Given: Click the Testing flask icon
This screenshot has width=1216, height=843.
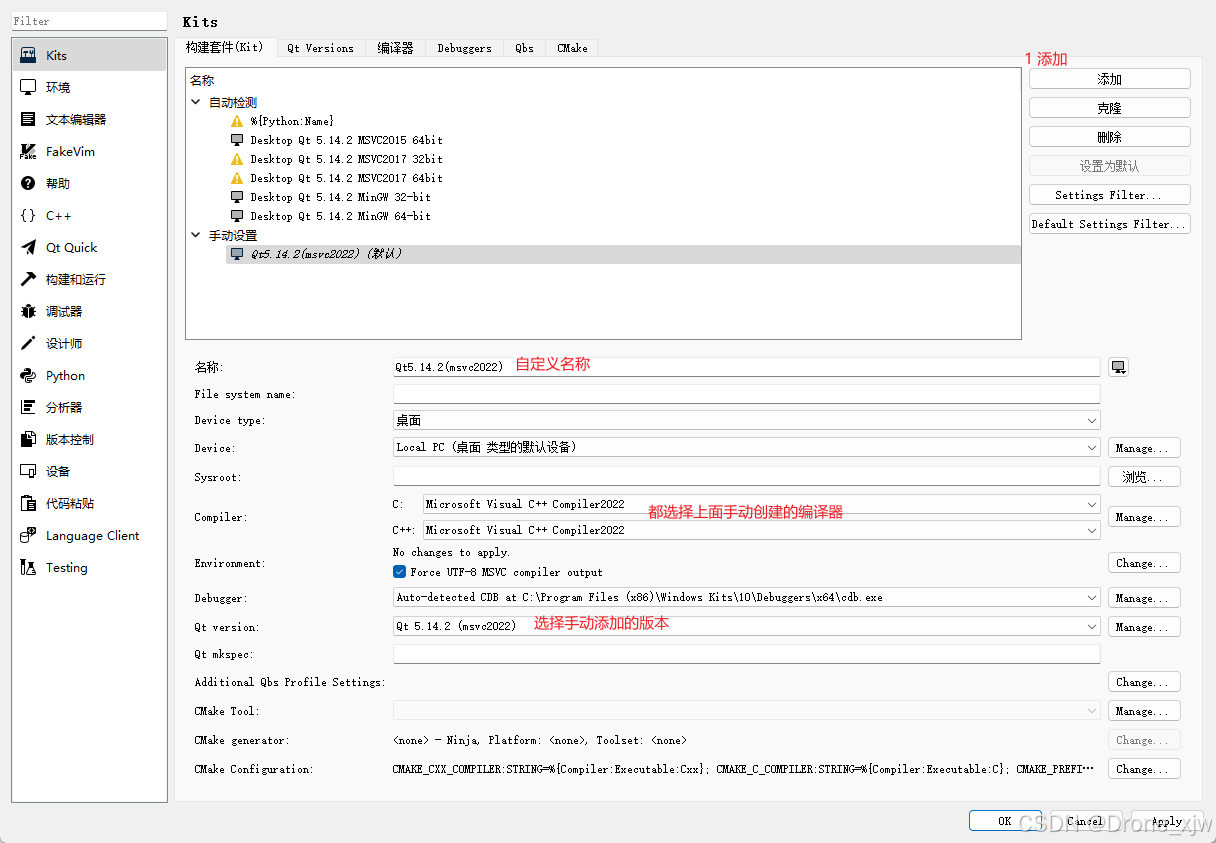Looking at the screenshot, I should (28, 568).
